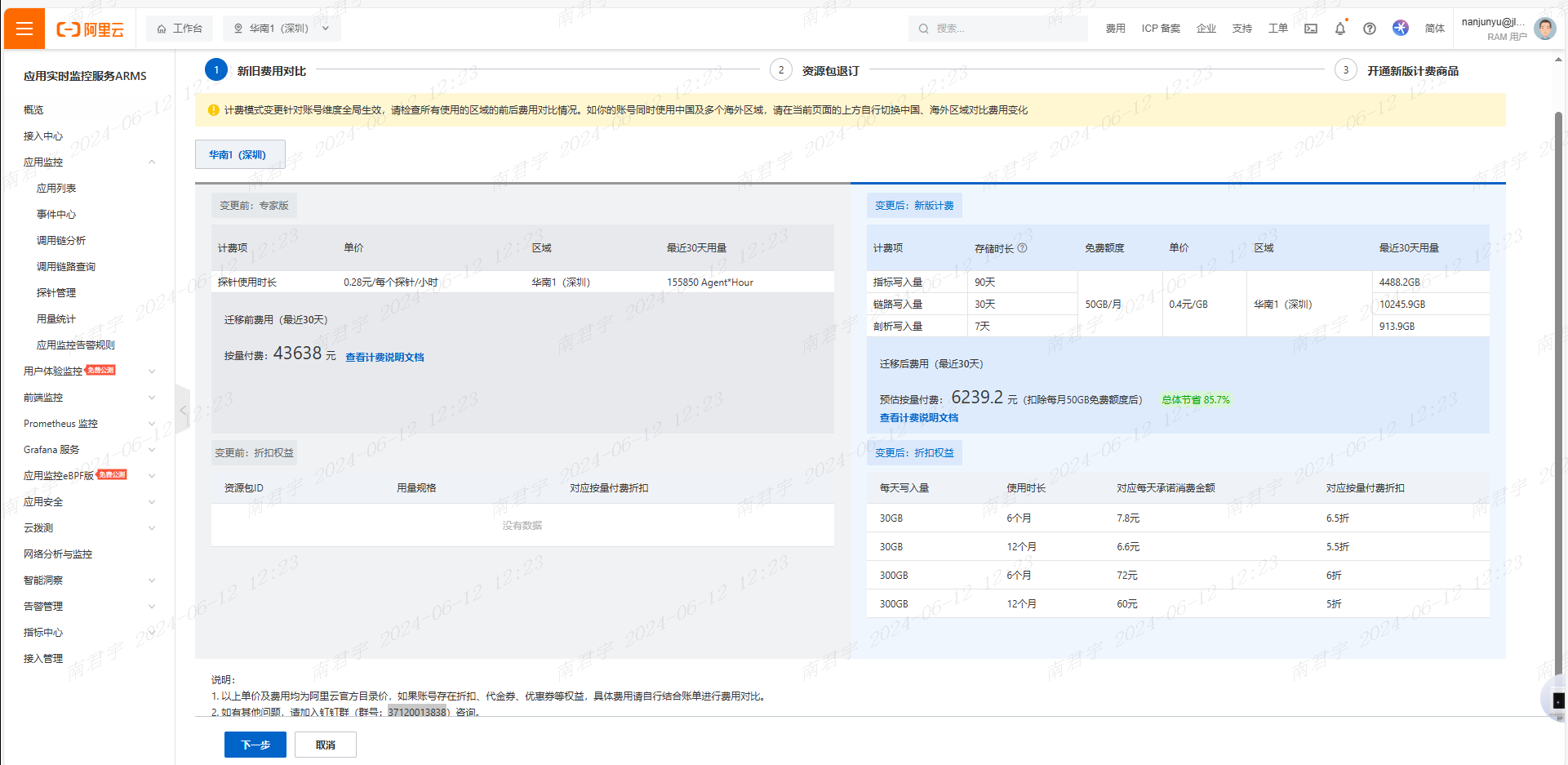Viewport: 1568px width, 765px height.
Task: Open 用量统计 in sidebar
Action: click(x=56, y=319)
